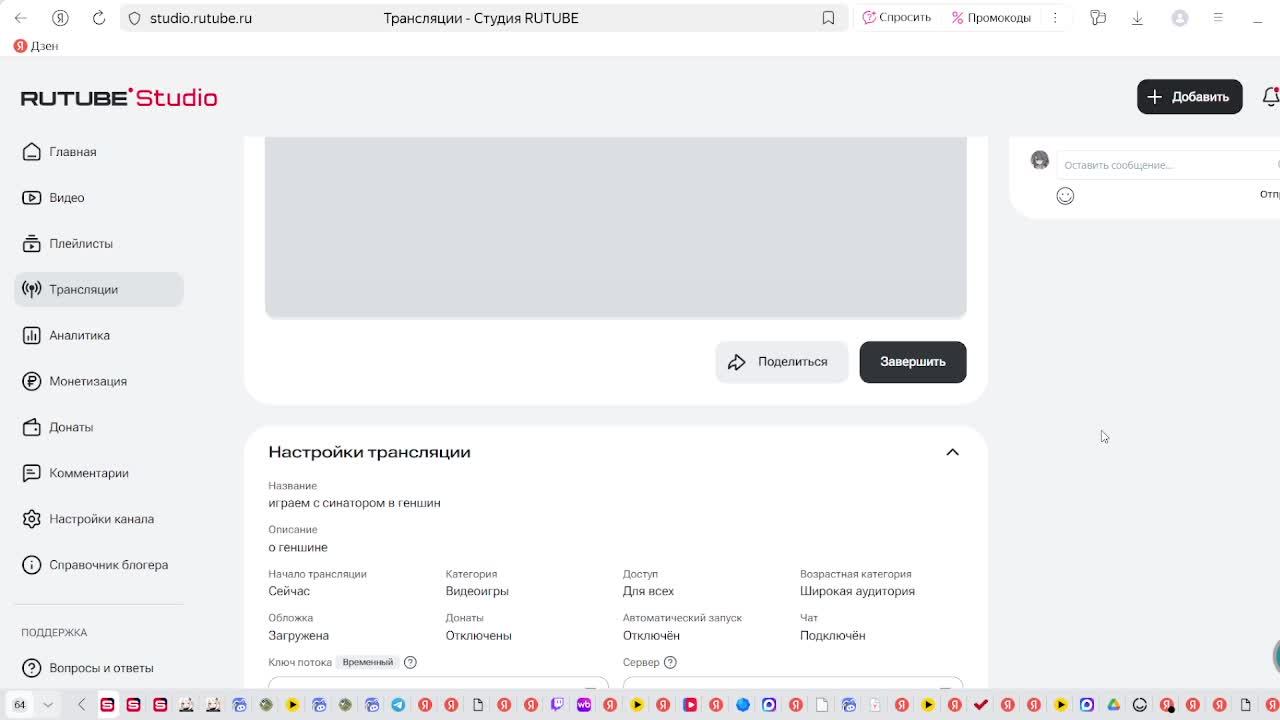This screenshot has width=1280, height=720.
Task: Open the browser extensions icon
Action: pyautogui.click(x=1098, y=18)
